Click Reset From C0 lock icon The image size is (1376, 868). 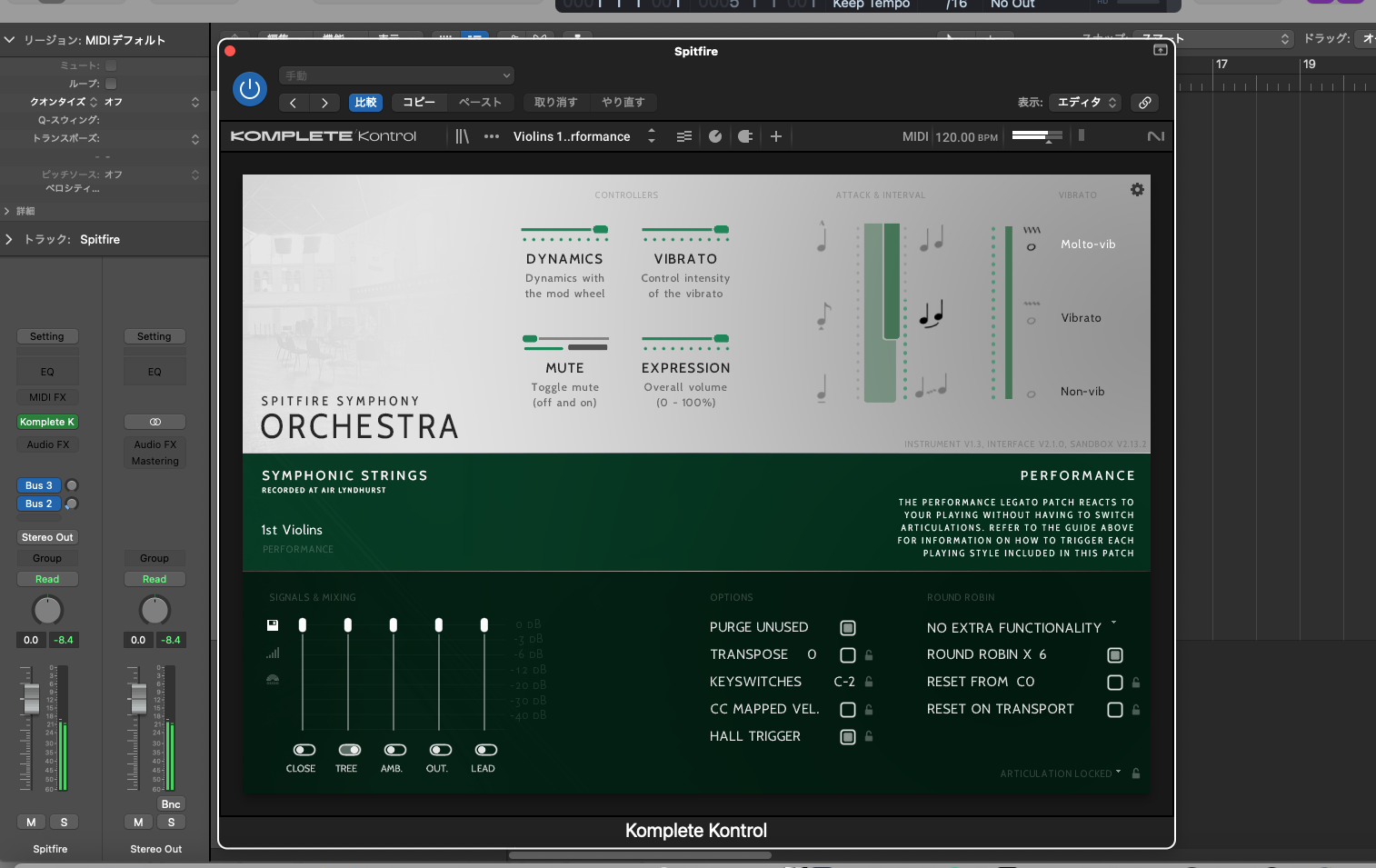tap(1136, 683)
